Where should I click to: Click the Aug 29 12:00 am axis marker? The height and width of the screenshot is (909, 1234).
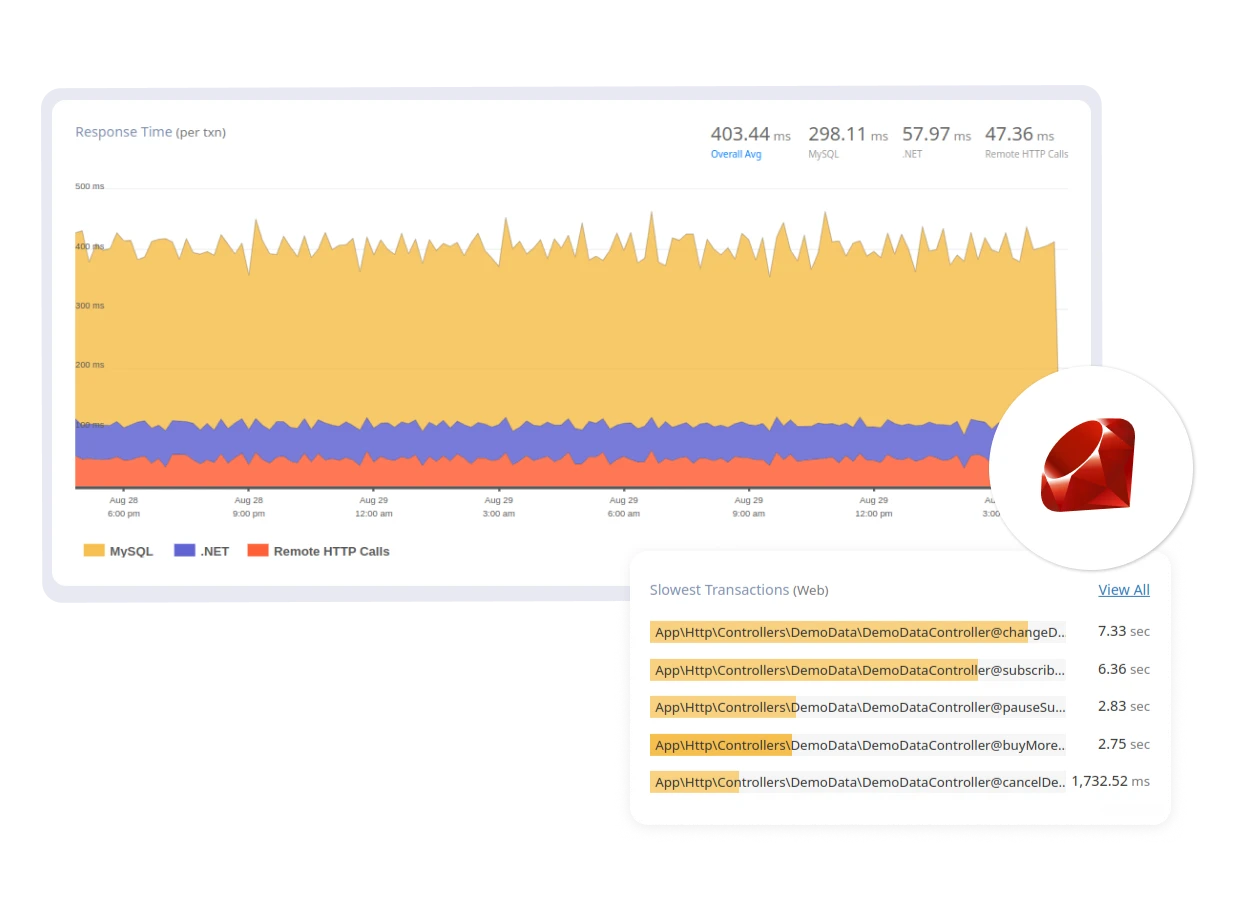point(373,506)
